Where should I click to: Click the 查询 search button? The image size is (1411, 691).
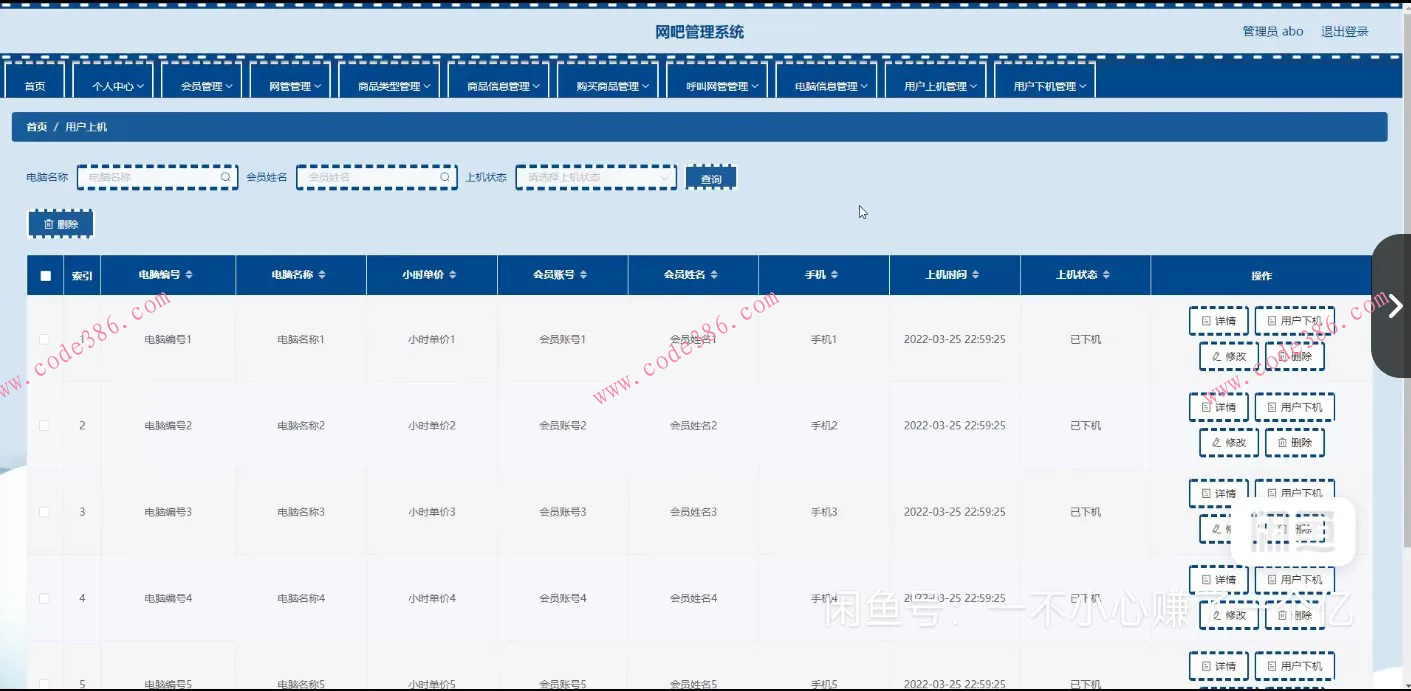point(711,178)
